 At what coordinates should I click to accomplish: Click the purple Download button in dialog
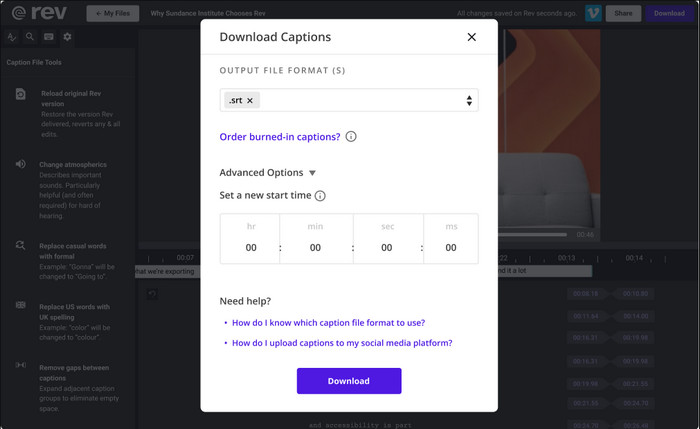pos(349,381)
